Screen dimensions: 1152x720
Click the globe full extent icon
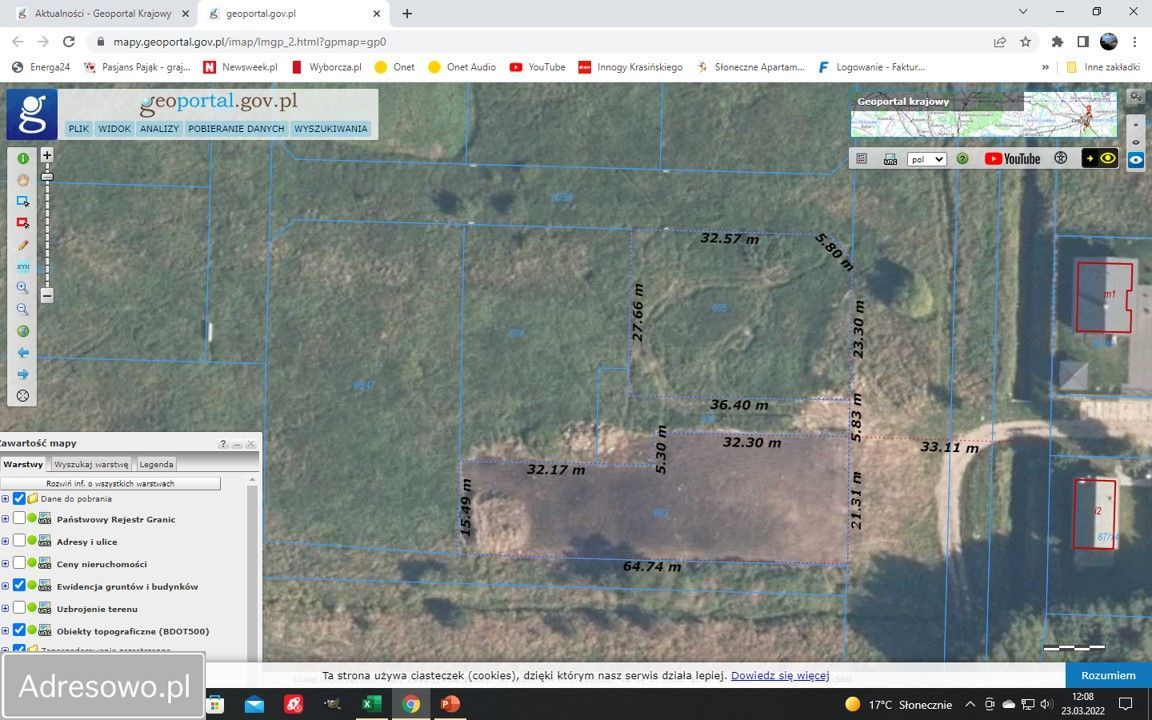tap(23, 331)
